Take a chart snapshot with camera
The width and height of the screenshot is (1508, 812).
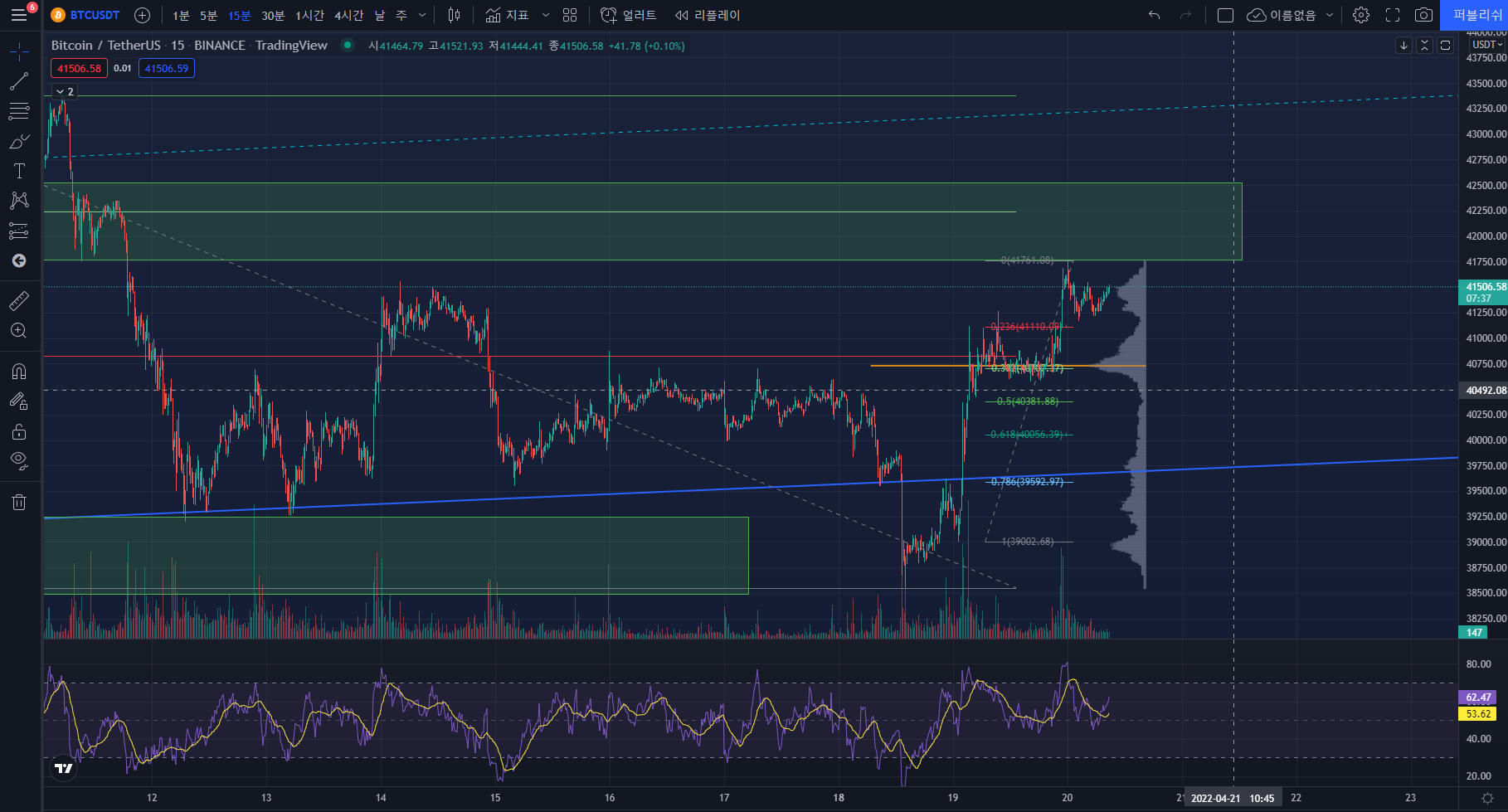(x=1423, y=15)
